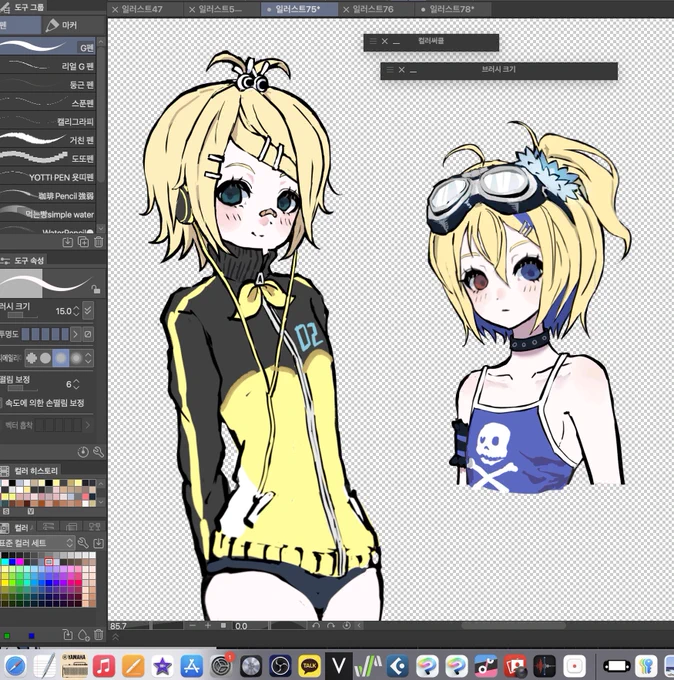The height and width of the screenshot is (680, 674).
Task: Open the 도구 그룹 panel tab
Action: pos(24,7)
